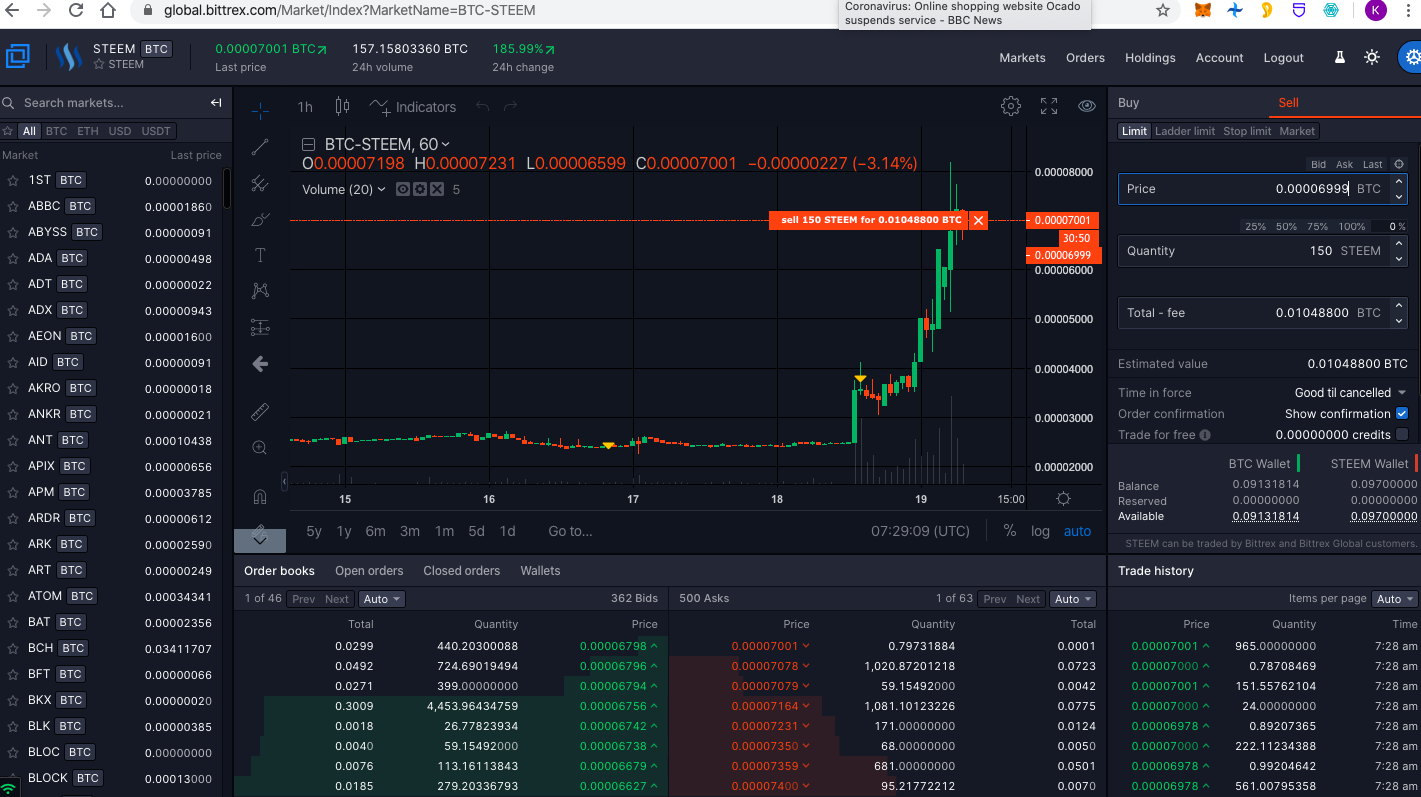Image resolution: width=1421 pixels, height=797 pixels.
Task: Click the Search markets input field
Action: (110, 102)
